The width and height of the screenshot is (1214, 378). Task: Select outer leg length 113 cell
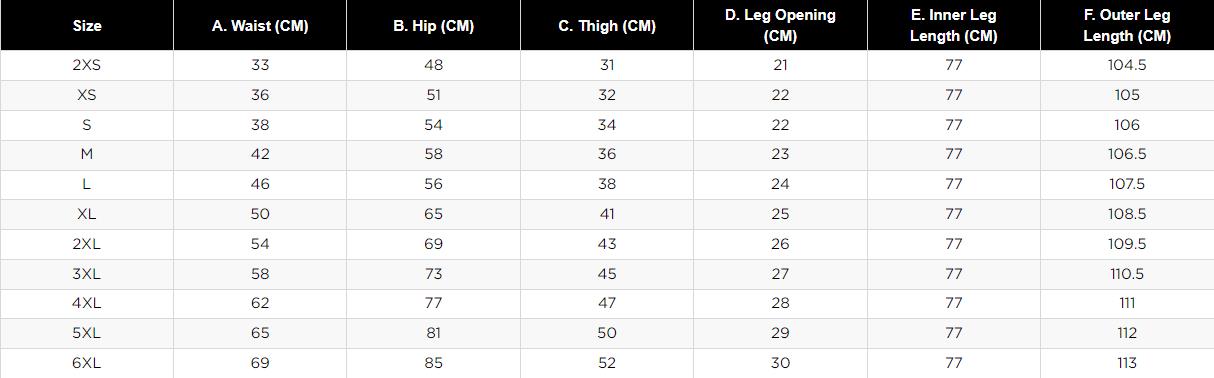coord(1127,363)
